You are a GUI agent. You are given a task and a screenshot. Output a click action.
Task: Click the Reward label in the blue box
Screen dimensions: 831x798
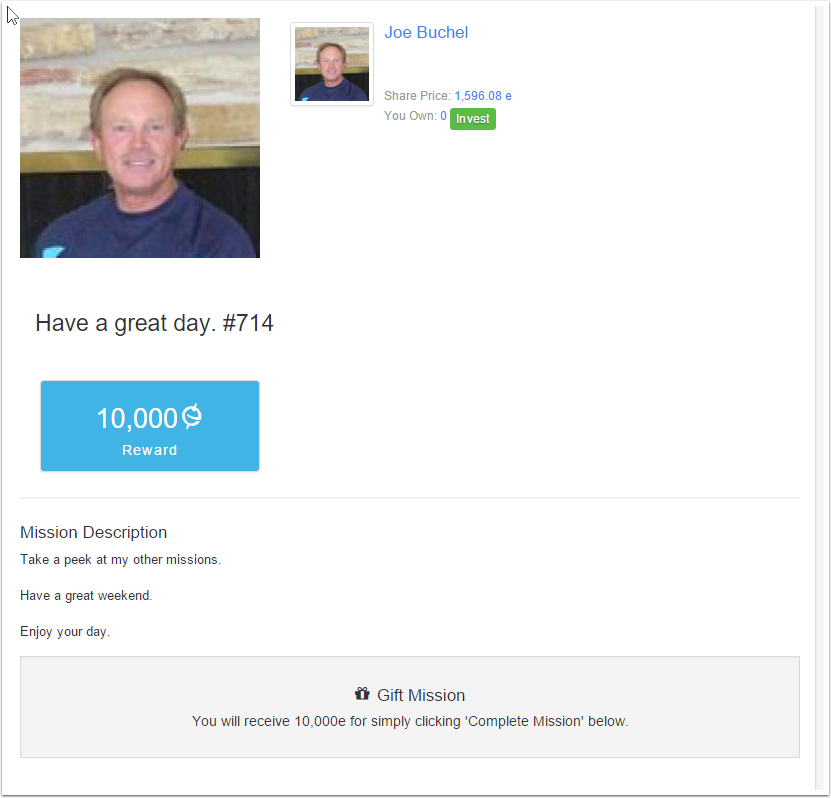point(149,450)
